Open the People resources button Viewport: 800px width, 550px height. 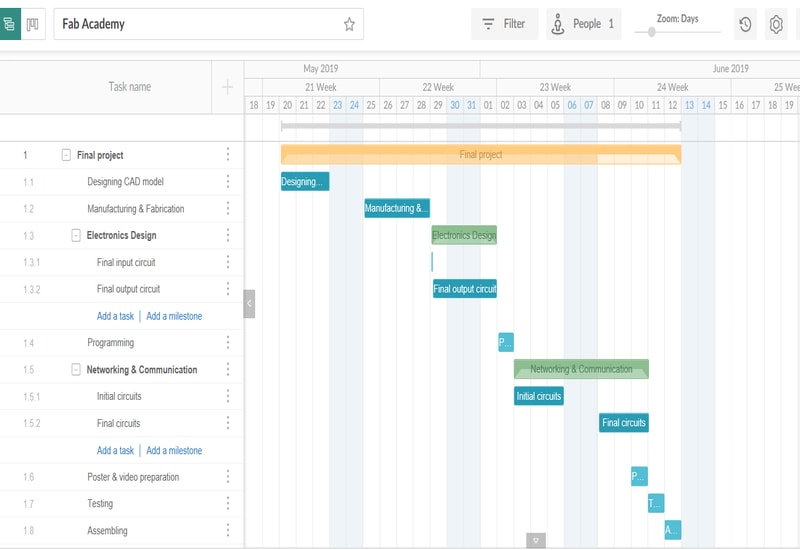coord(584,24)
